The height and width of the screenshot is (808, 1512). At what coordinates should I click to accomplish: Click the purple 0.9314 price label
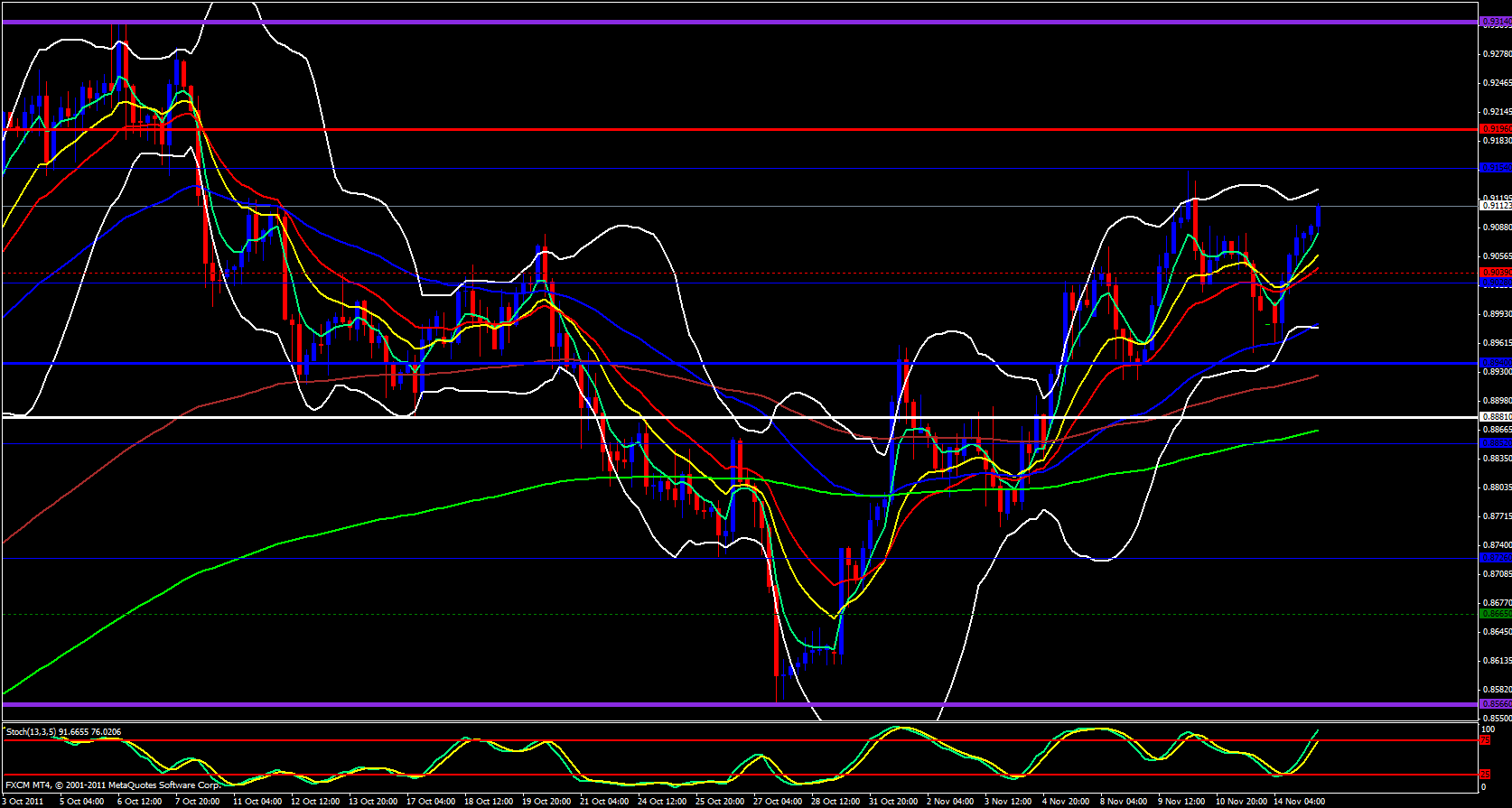tap(1495, 23)
